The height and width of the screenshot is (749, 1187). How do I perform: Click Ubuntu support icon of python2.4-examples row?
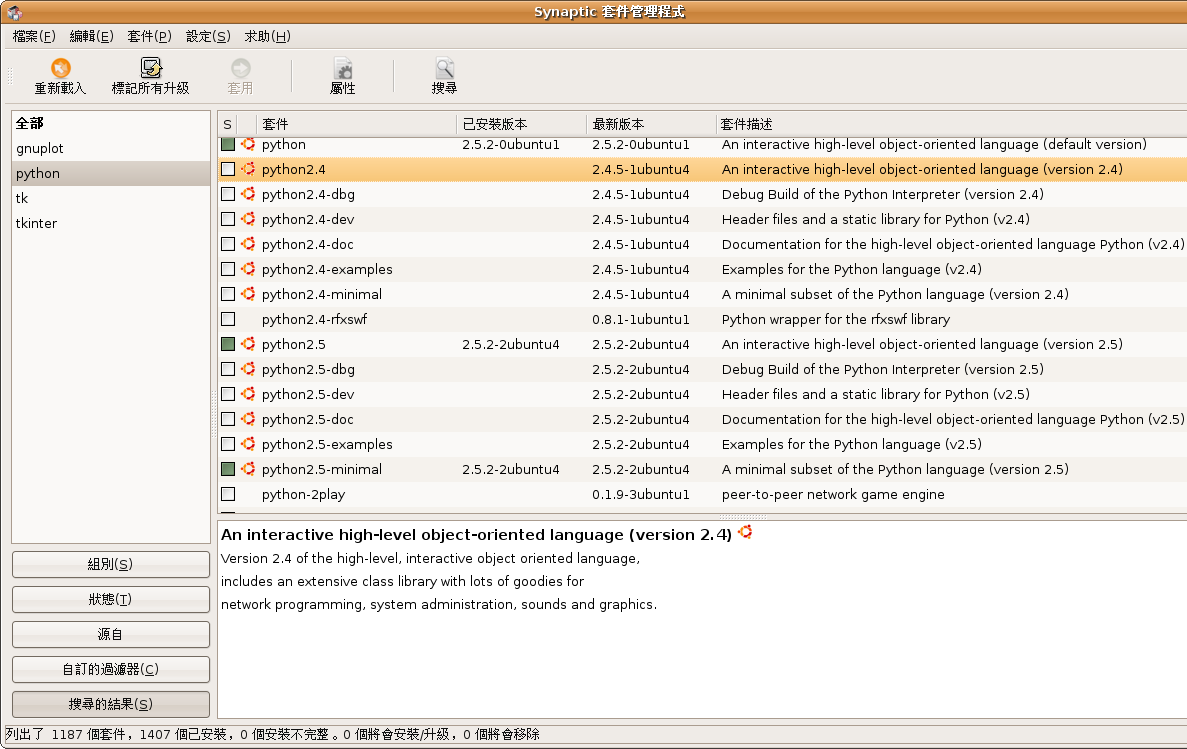click(x=248, y=269)
